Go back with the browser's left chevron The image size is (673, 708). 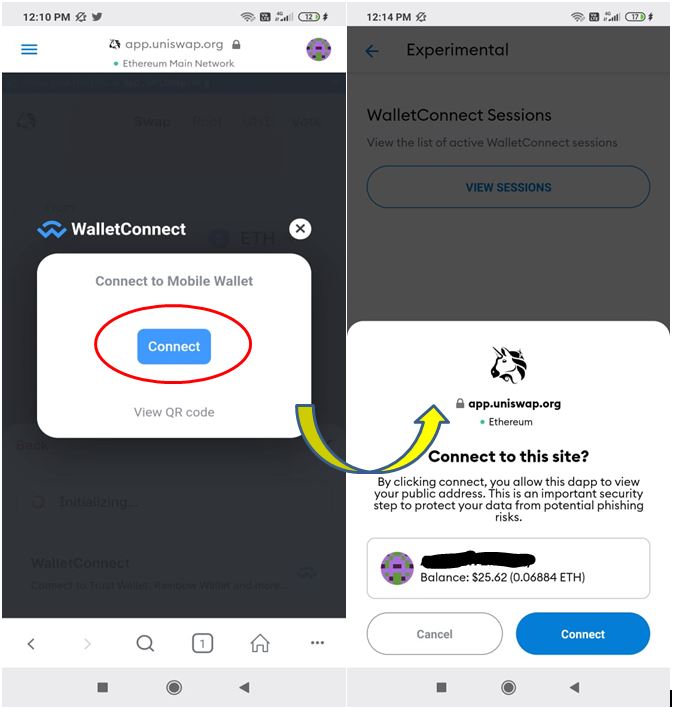pos(31,643)
